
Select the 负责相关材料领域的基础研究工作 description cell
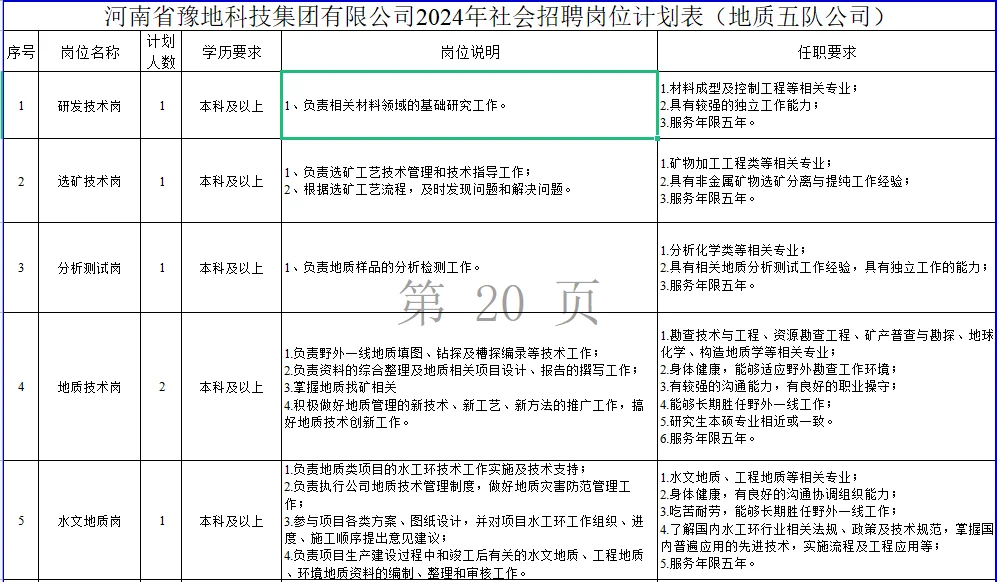pyautogui.click(x=469, y=105)
